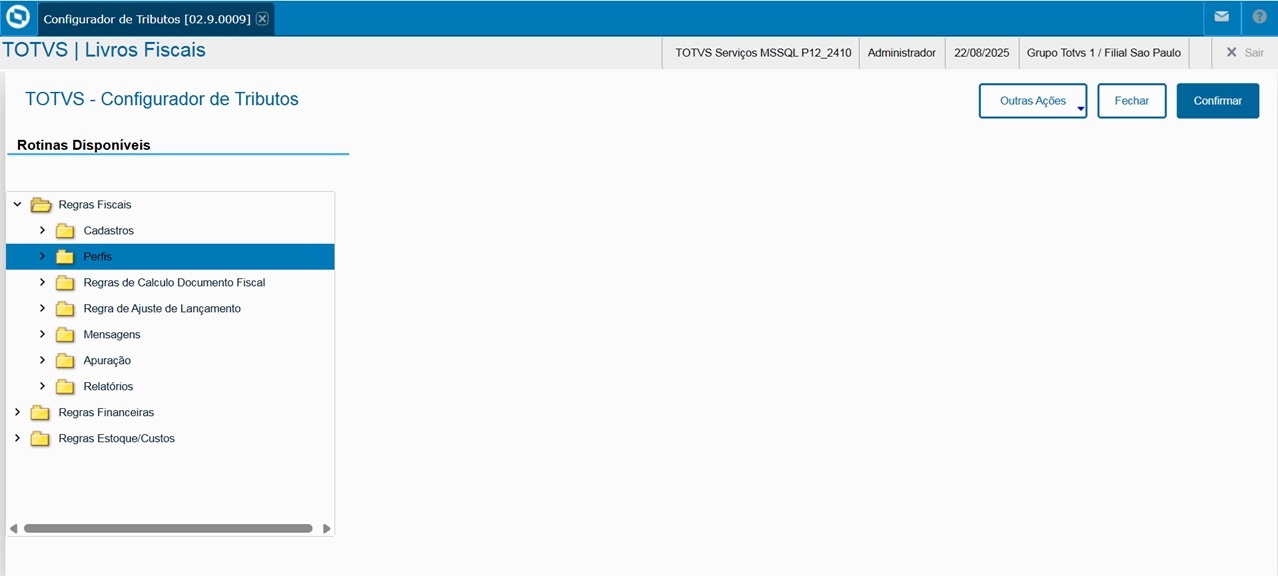Click the Confirmar button
This screenshot has width=1278, height=576.
(x=1218, y=101)
